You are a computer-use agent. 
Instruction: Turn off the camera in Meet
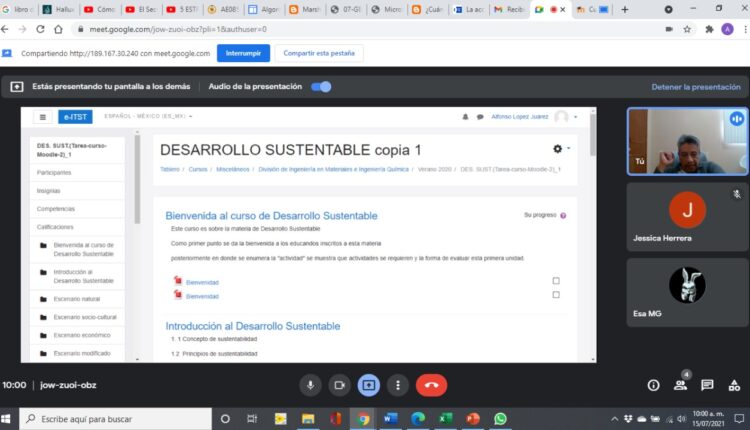pos(339,385)
